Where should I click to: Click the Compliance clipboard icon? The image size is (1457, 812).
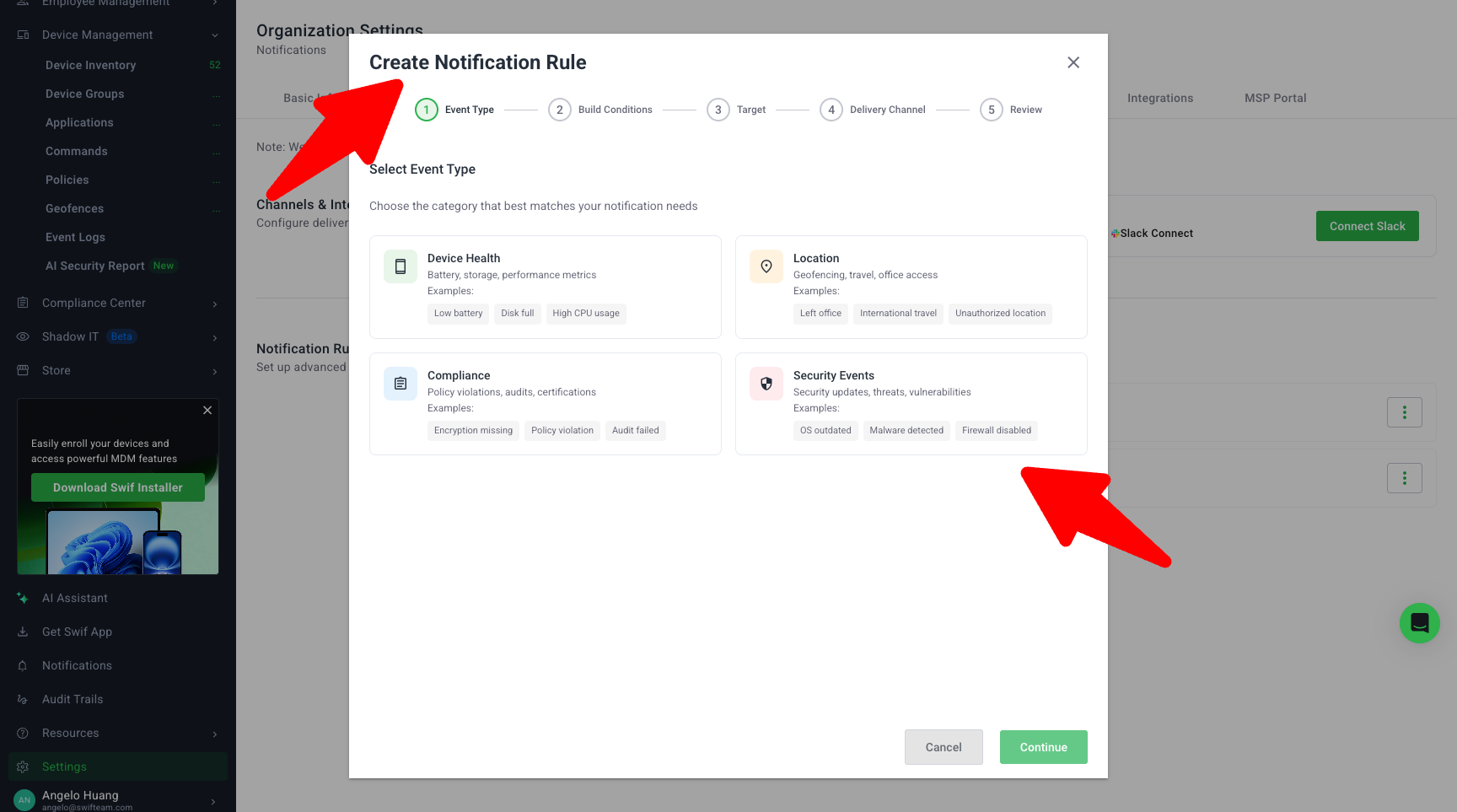coord(401,384)
